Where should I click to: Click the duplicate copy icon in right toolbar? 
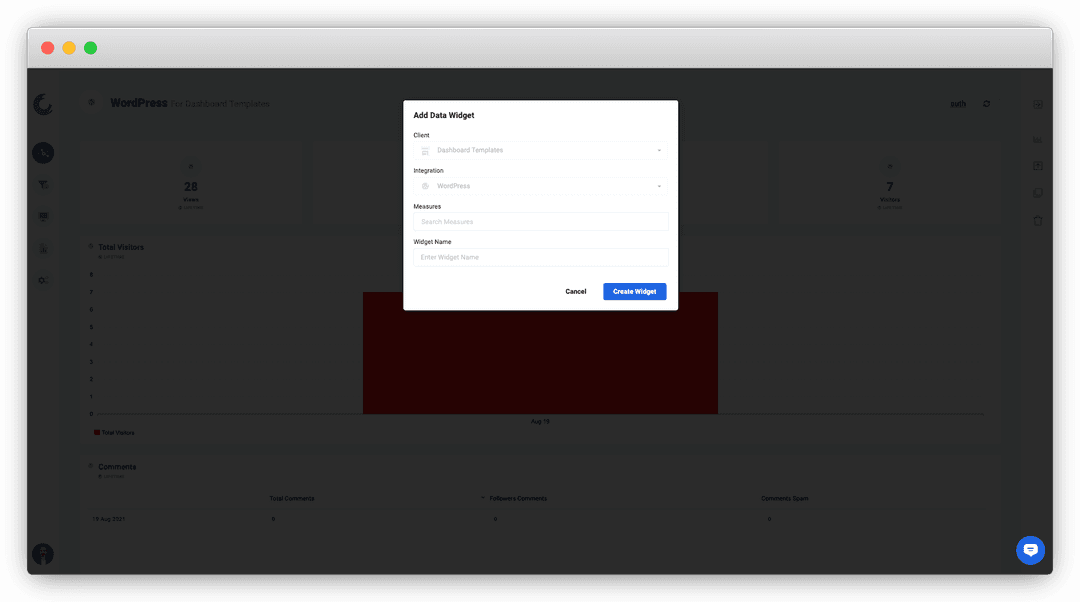click(1038, 193)
